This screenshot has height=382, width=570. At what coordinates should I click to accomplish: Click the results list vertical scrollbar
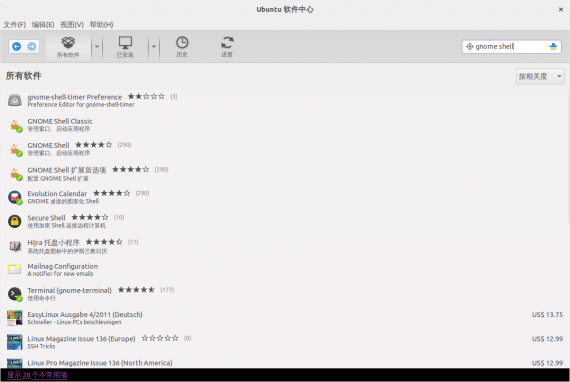point(568,156)
